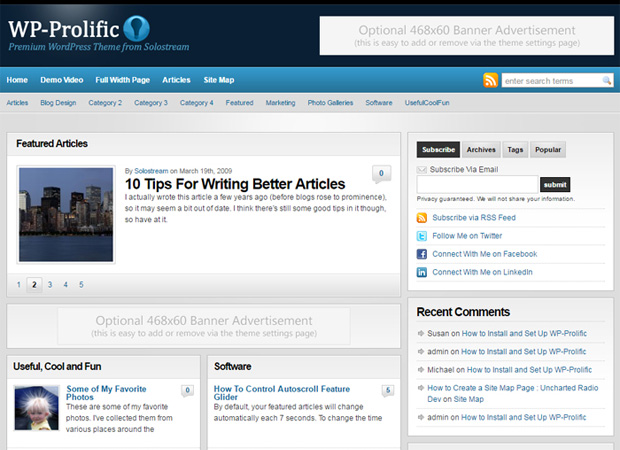Image resolution: width=620 pixels, height=450 pixels.
Task: Switch to the Archives tab
Action: coord(481,149)
